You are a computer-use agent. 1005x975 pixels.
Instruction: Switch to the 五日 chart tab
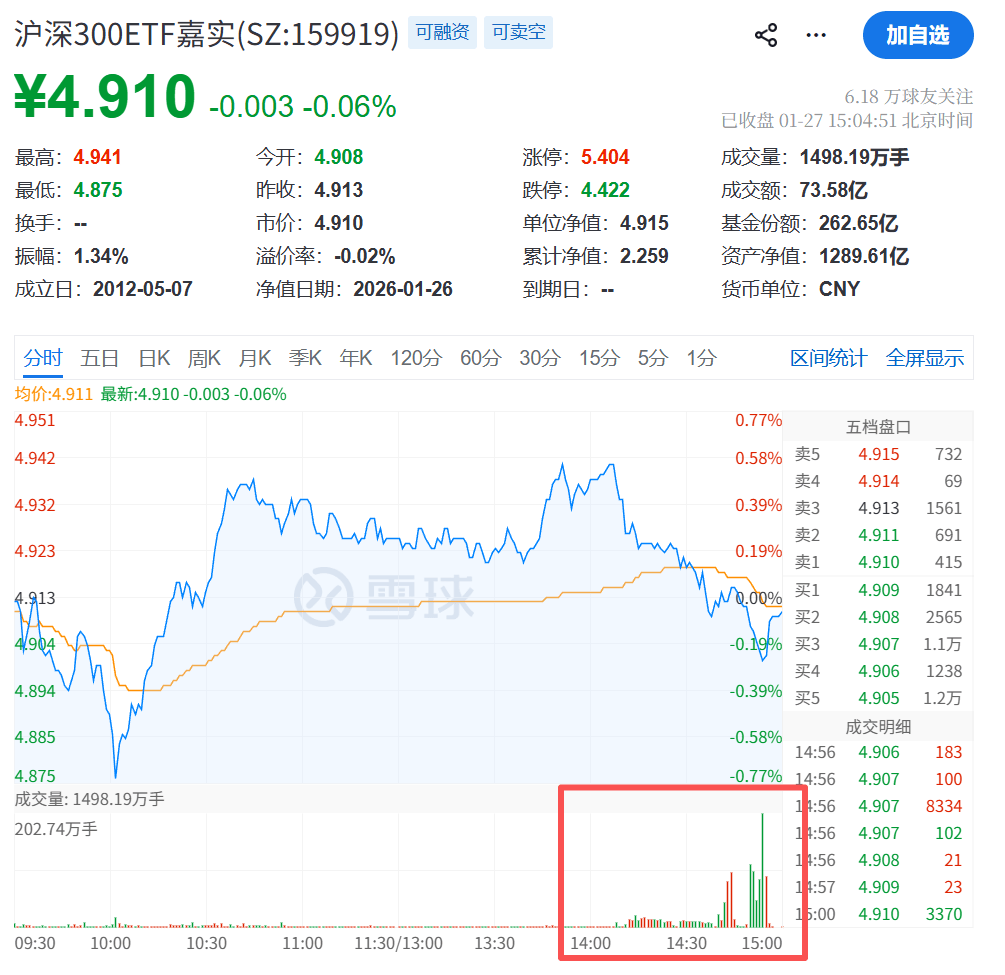(x=100, y=358)
